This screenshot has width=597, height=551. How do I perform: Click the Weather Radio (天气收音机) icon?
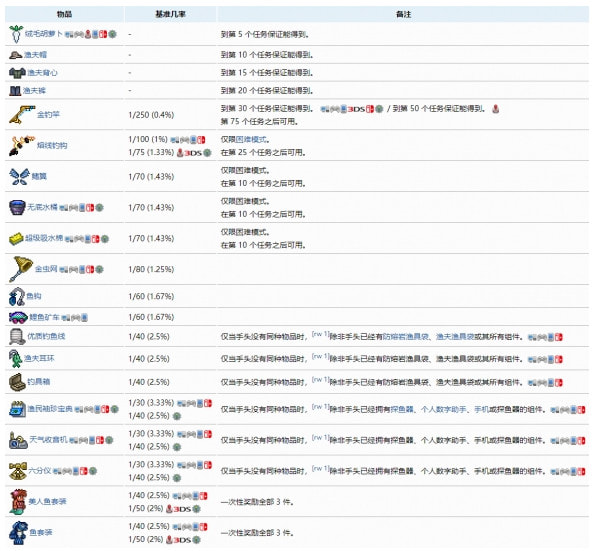pyautogui.click(x=18, y=440)
